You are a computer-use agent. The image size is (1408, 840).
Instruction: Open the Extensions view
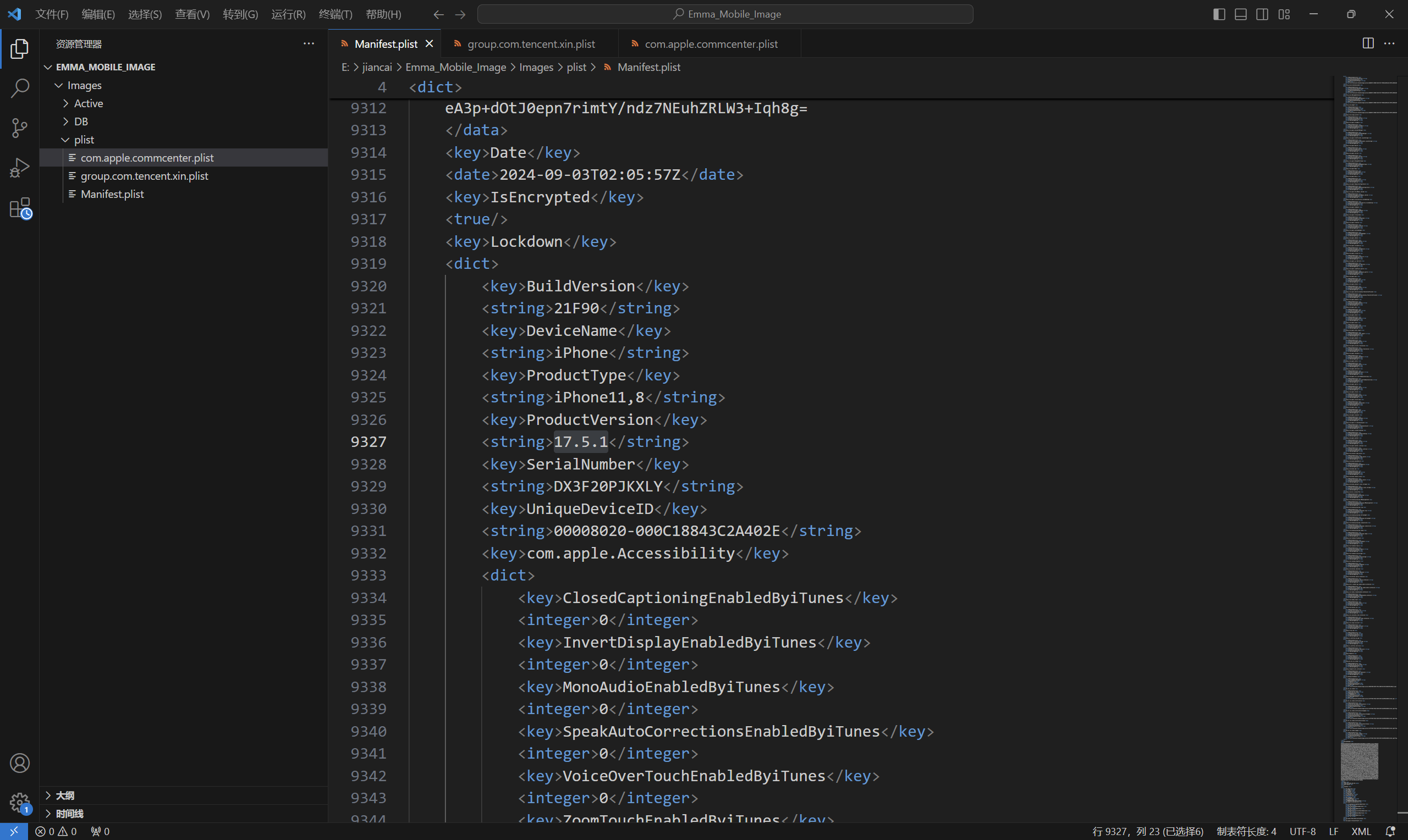click(x=20, y=208)
